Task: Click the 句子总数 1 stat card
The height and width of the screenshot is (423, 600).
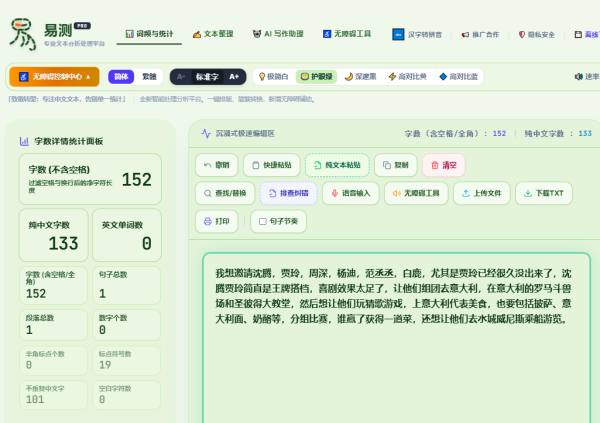Action: point(127,285)
